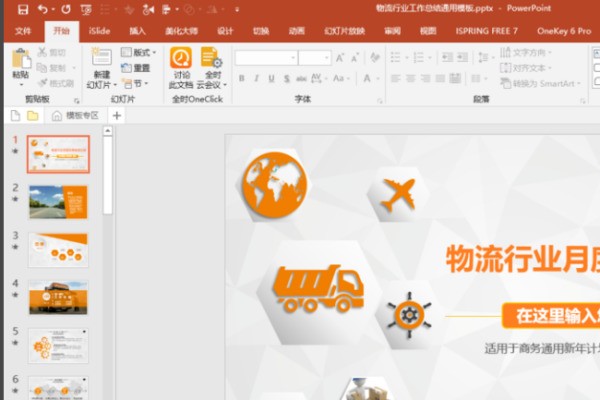
Task: Click the Undo arrow icon
Action: (x=42, y=9)
